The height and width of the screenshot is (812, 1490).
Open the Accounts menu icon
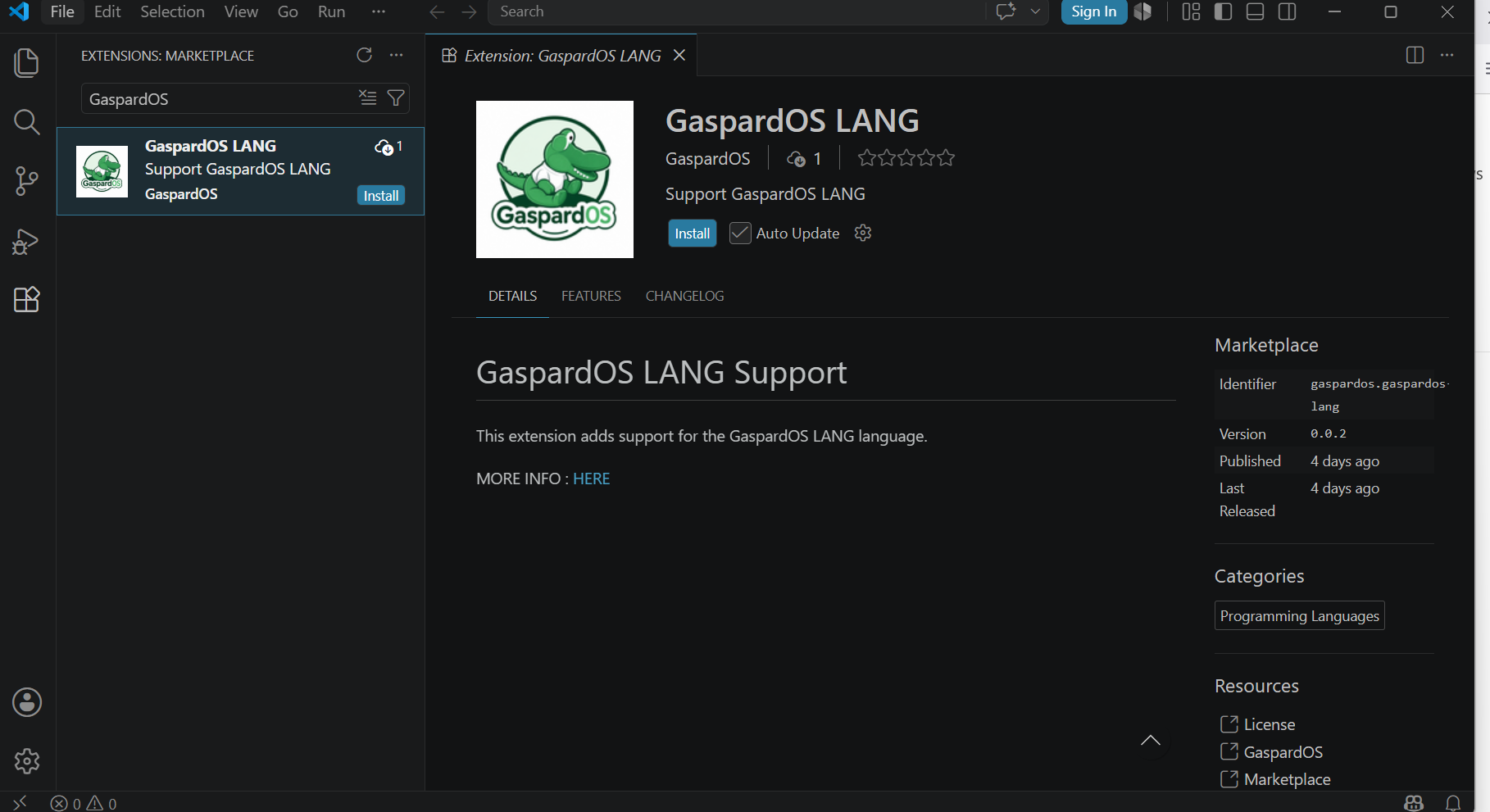click(27, 702)
